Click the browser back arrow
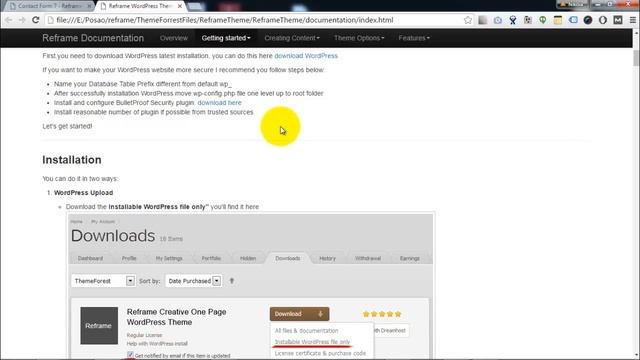Image resolution: width=640 pixels, height=360 pixels. pyautogui.click(x=9, y=20)
